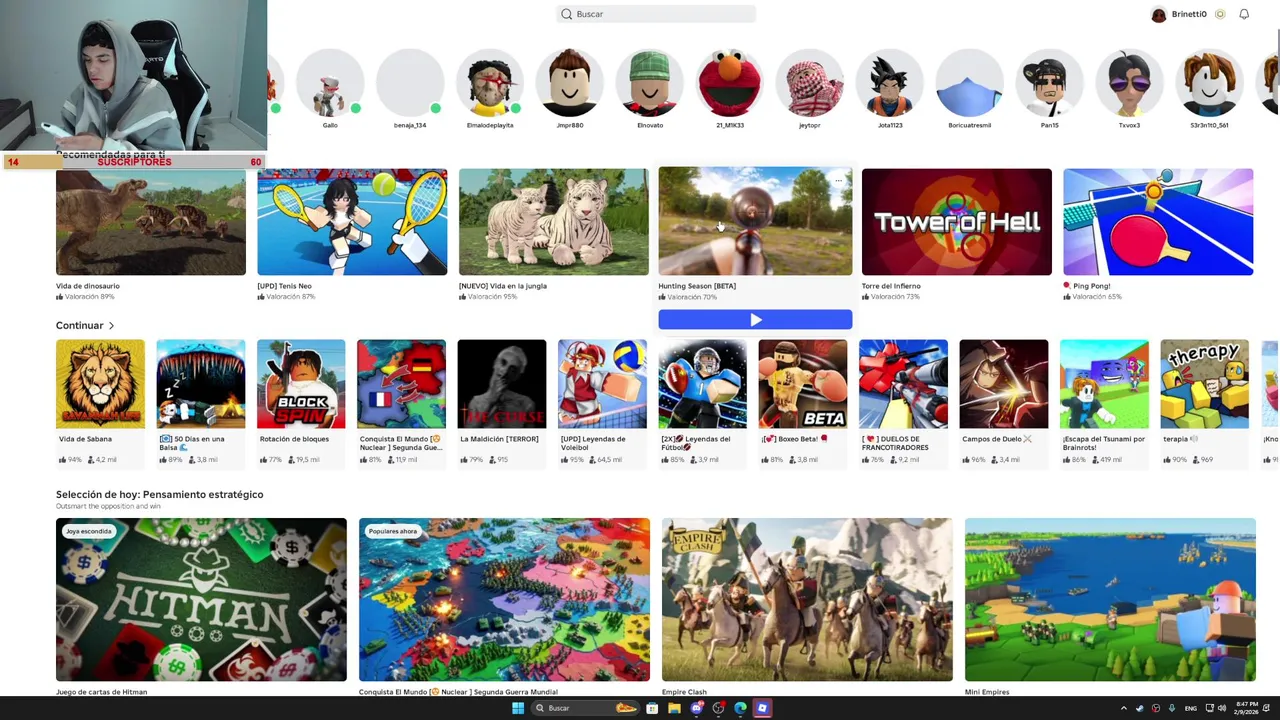Open Leyendas de Voleibol game tile
The width and height of the screenshot is (1280, 720).
602,384
